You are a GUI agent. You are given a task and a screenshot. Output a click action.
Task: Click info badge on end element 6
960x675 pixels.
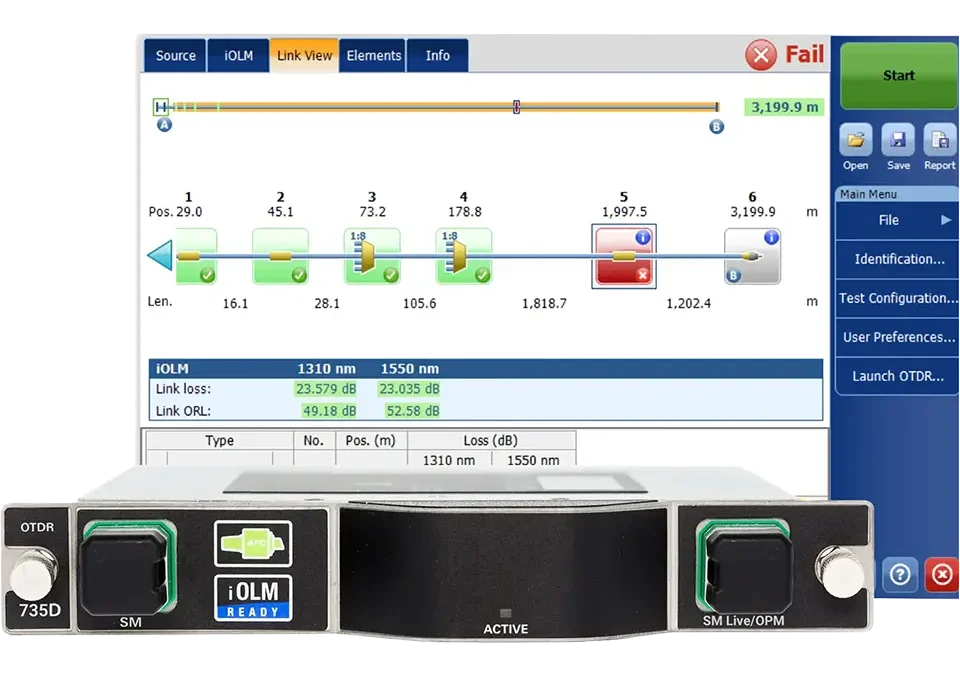tap(771, 237)
